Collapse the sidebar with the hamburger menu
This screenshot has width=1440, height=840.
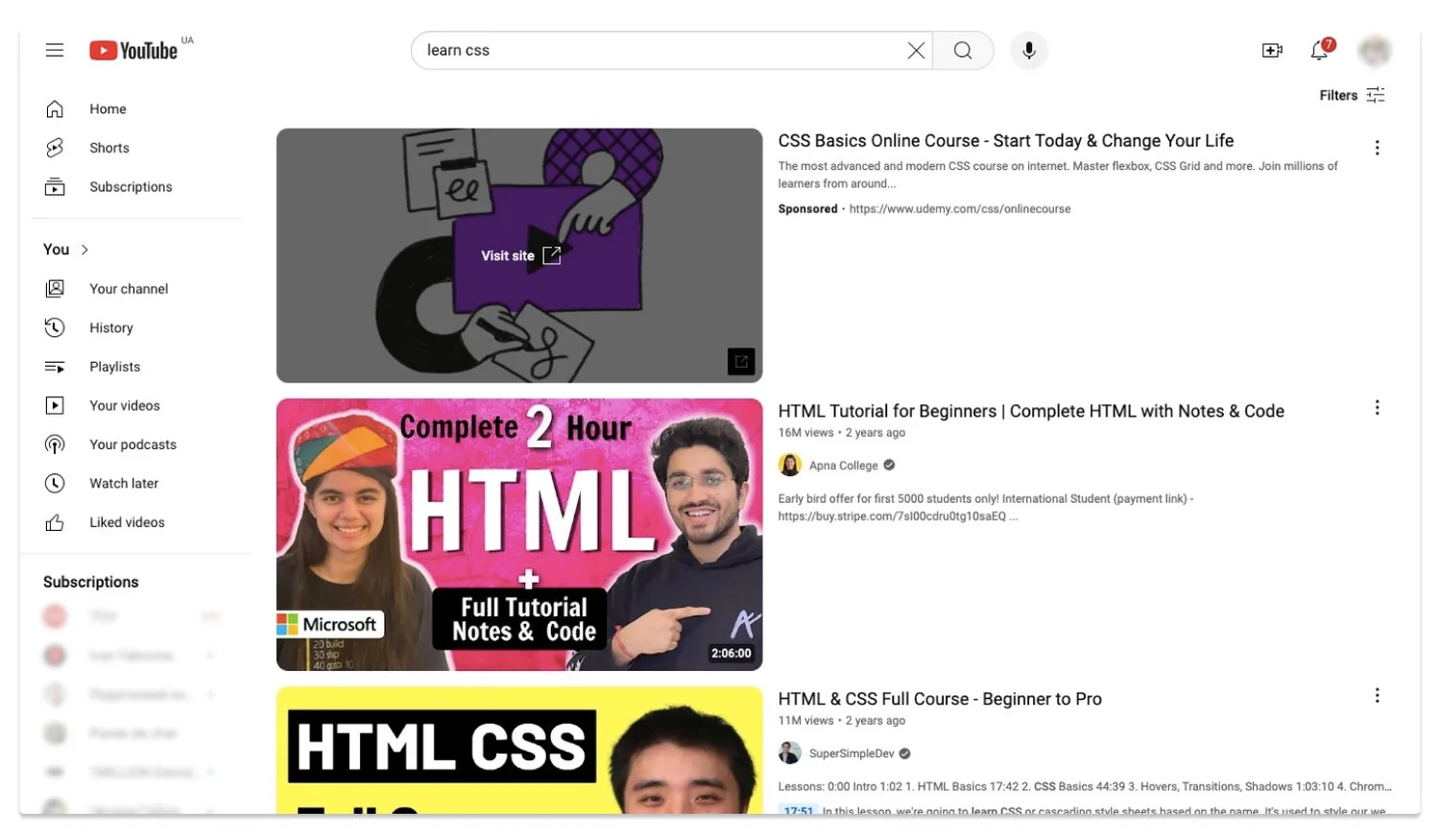[55, 50]
